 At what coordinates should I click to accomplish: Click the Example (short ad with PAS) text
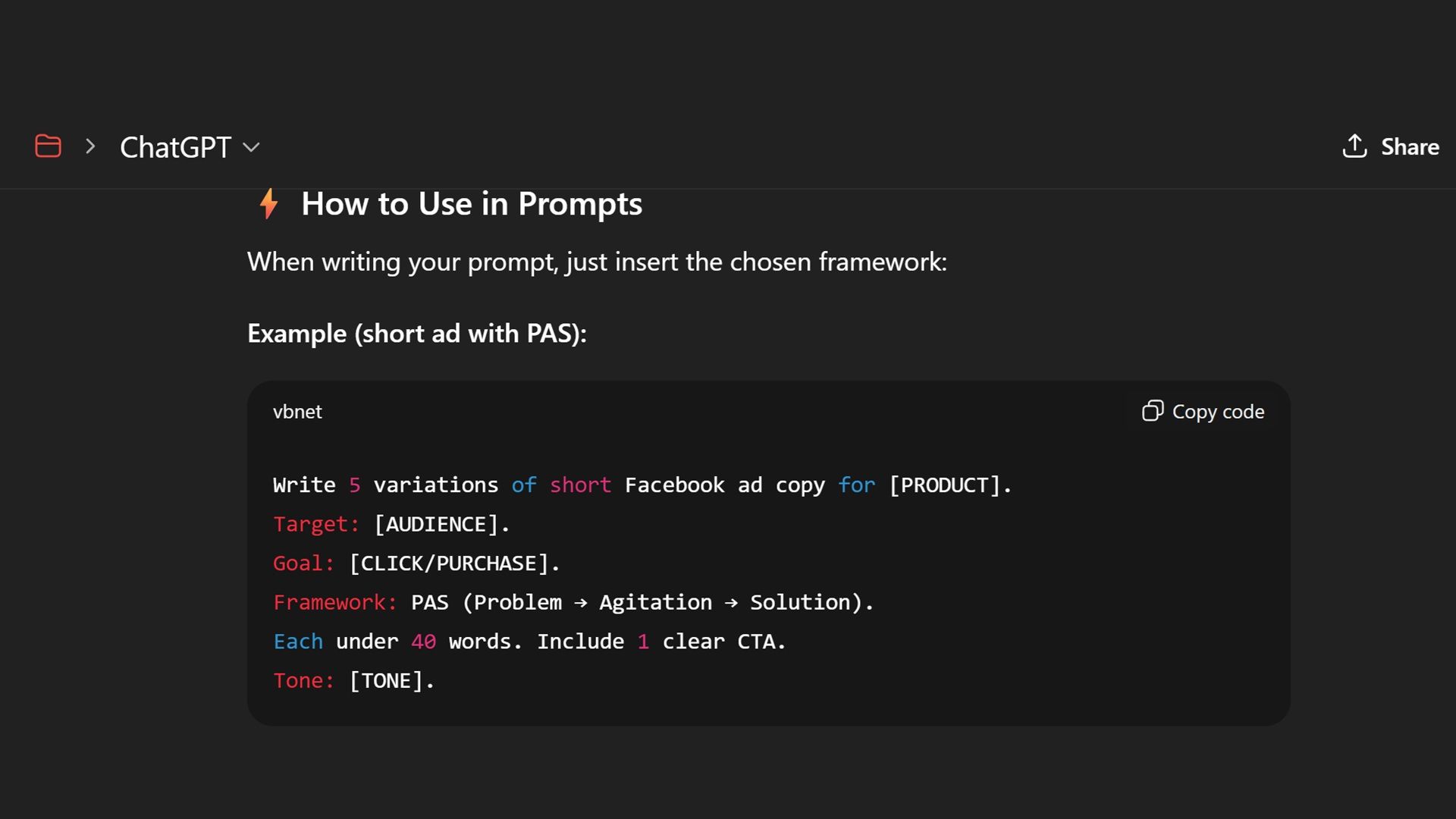point(416,334)
